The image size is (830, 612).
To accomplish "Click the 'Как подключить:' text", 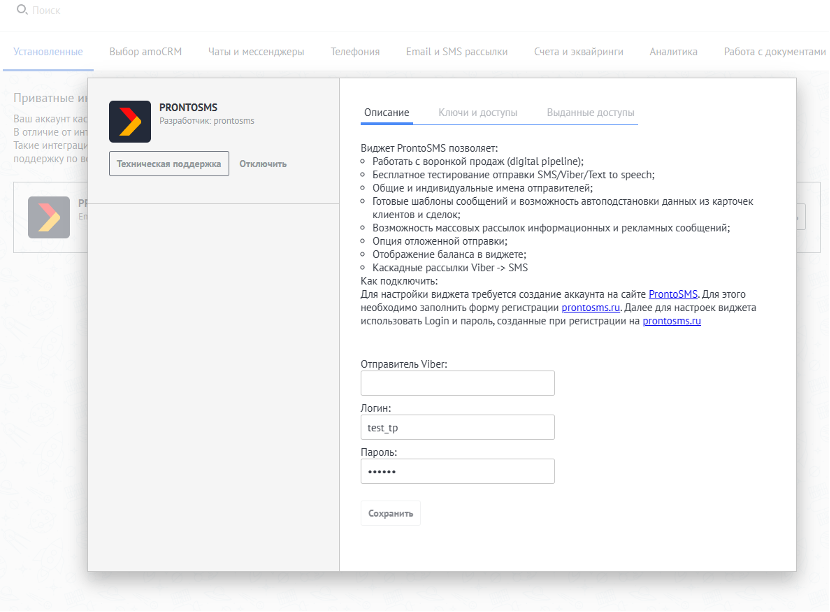I will pos(399,281).
